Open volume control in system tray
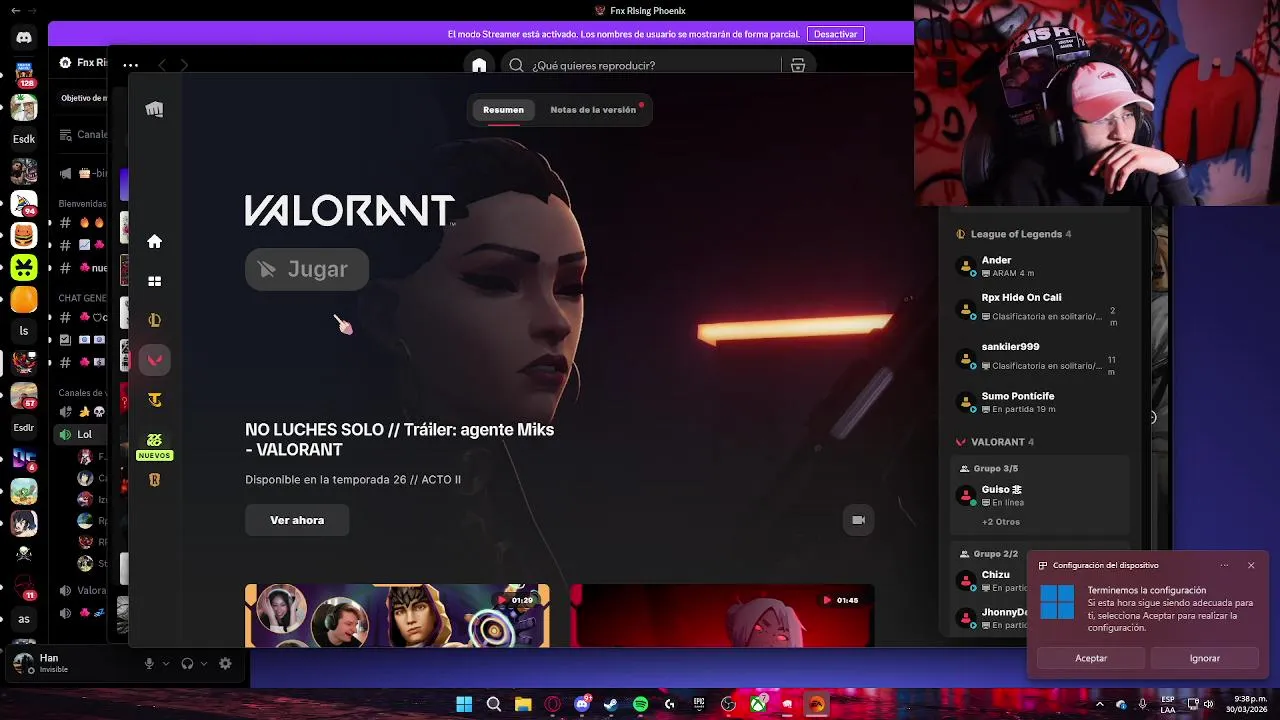1280x720 pixels. click(x=1209, y=704)
